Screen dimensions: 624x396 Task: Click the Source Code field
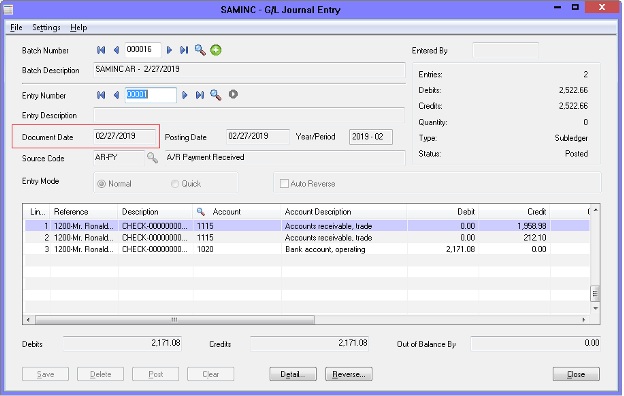[119, 158]
